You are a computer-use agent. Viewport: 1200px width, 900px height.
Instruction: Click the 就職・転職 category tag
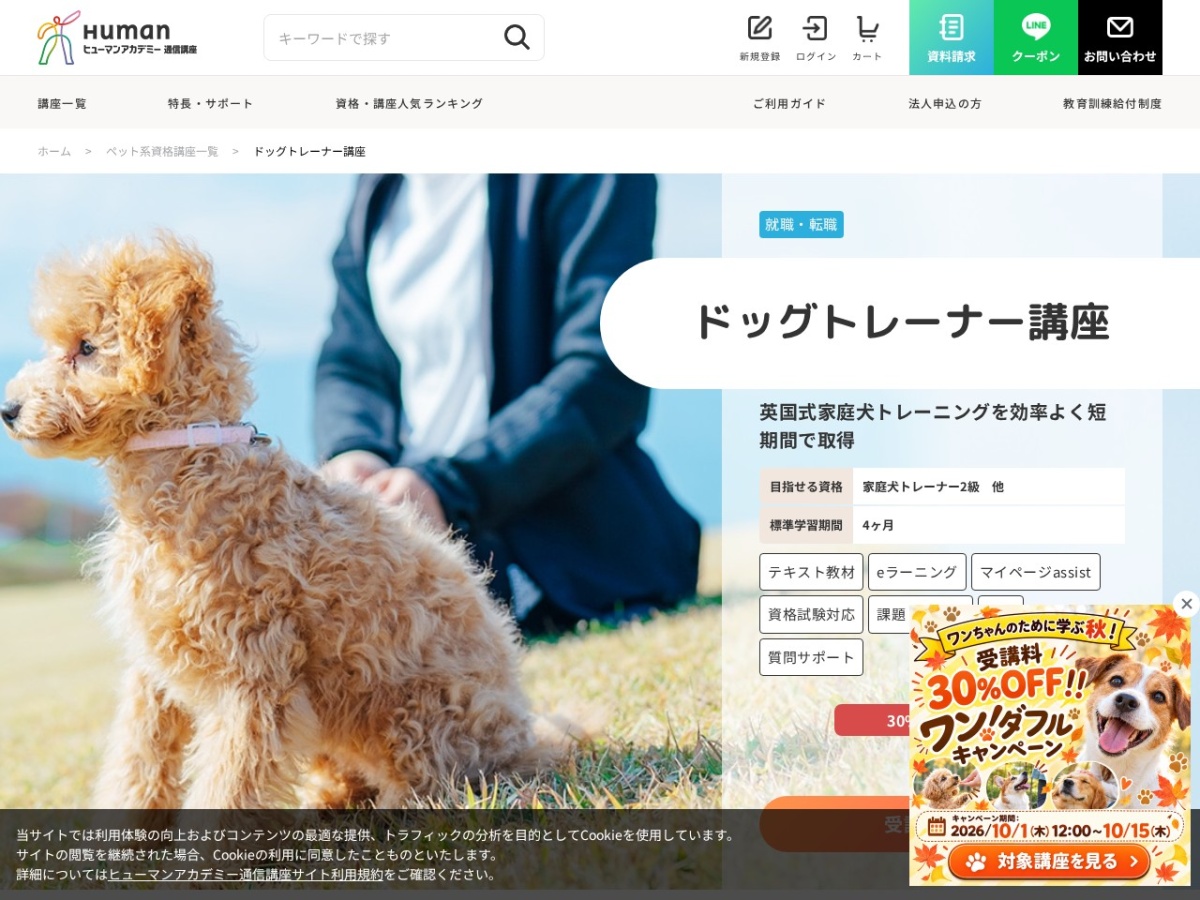(x=801, y=224)
